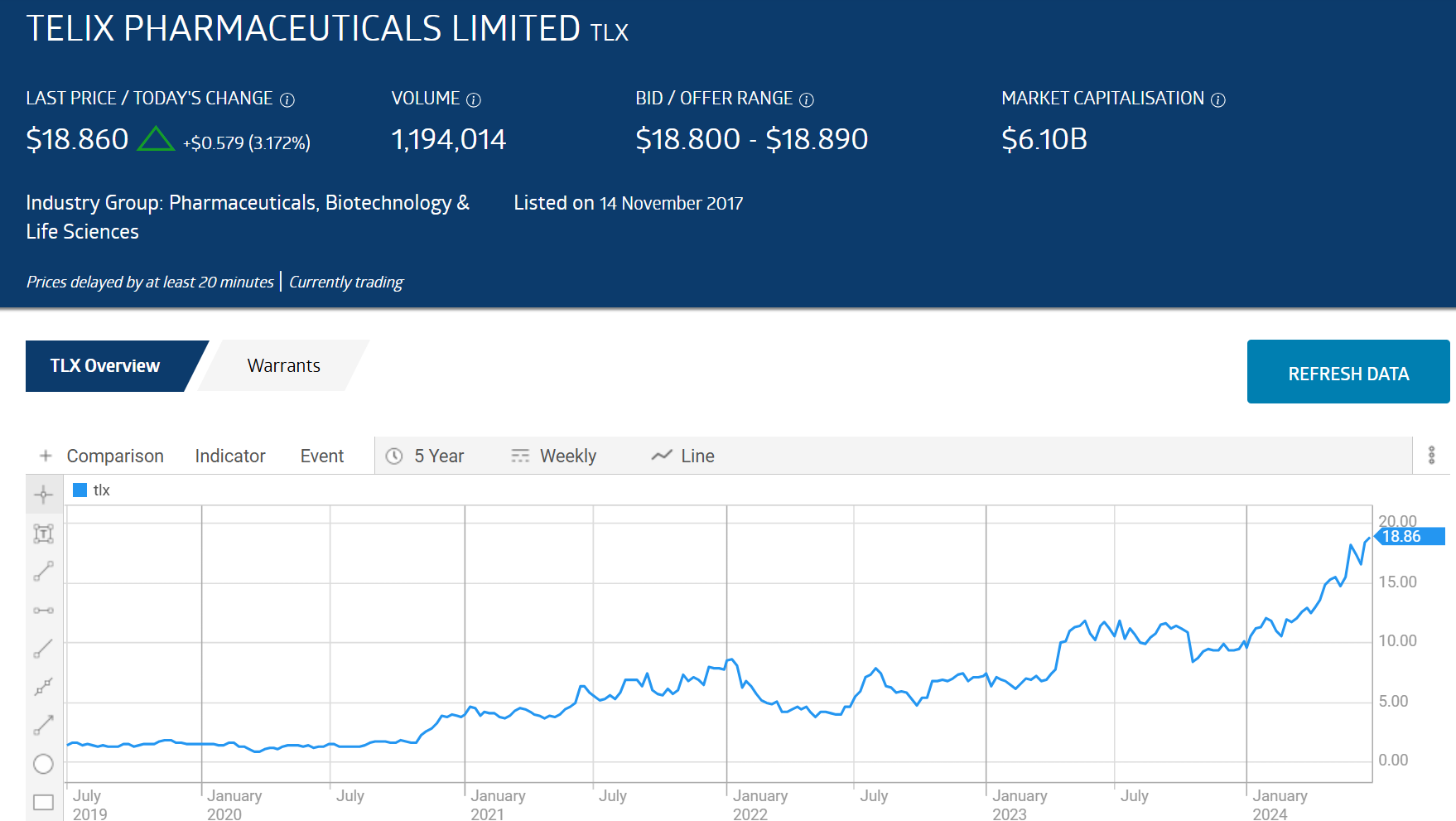Click the January 2024 axis label
1456x821 pixels.
pos(1280,804)
